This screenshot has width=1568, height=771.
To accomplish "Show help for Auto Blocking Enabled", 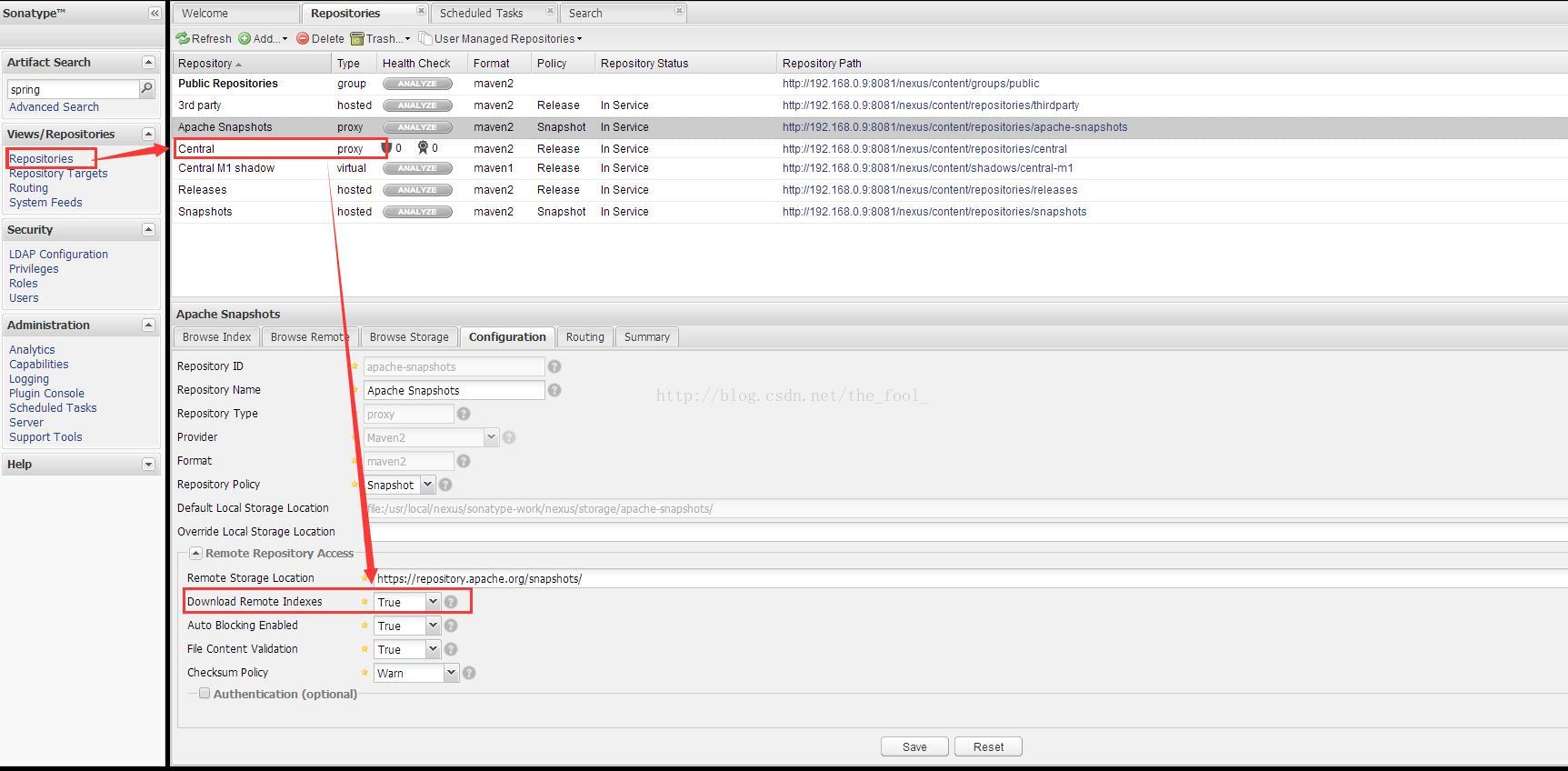I will (x=451, y=626).
